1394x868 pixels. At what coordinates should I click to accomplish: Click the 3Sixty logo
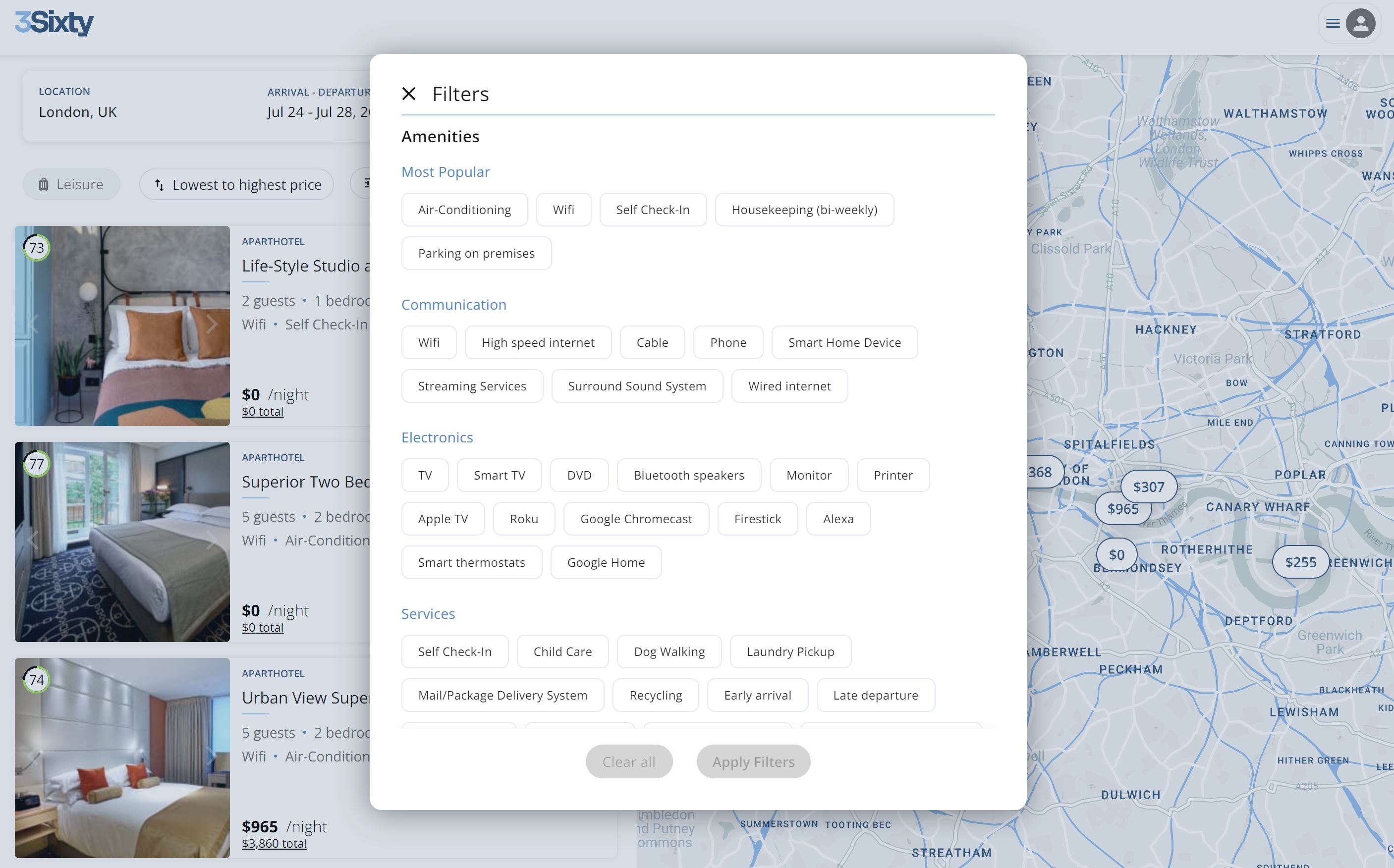54,23
